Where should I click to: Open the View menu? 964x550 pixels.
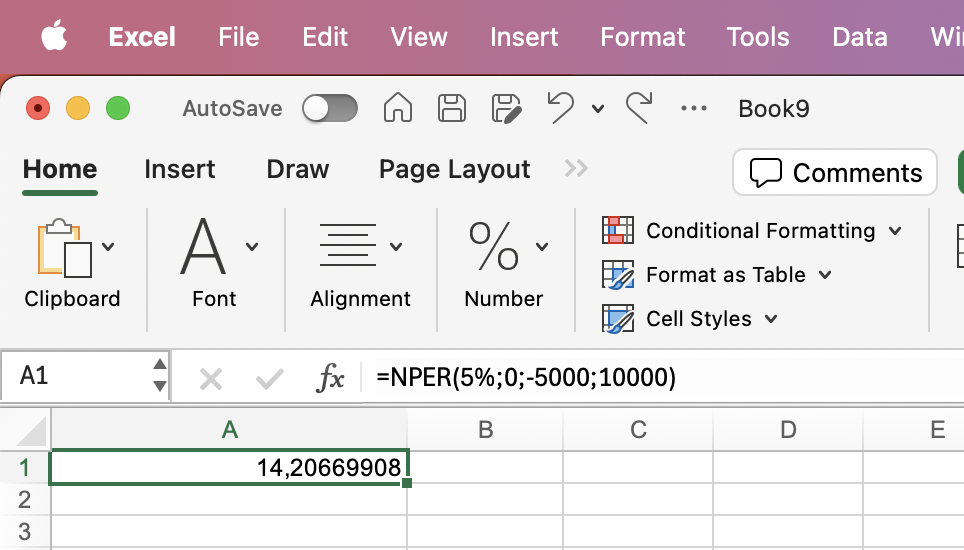pos(419,37)
